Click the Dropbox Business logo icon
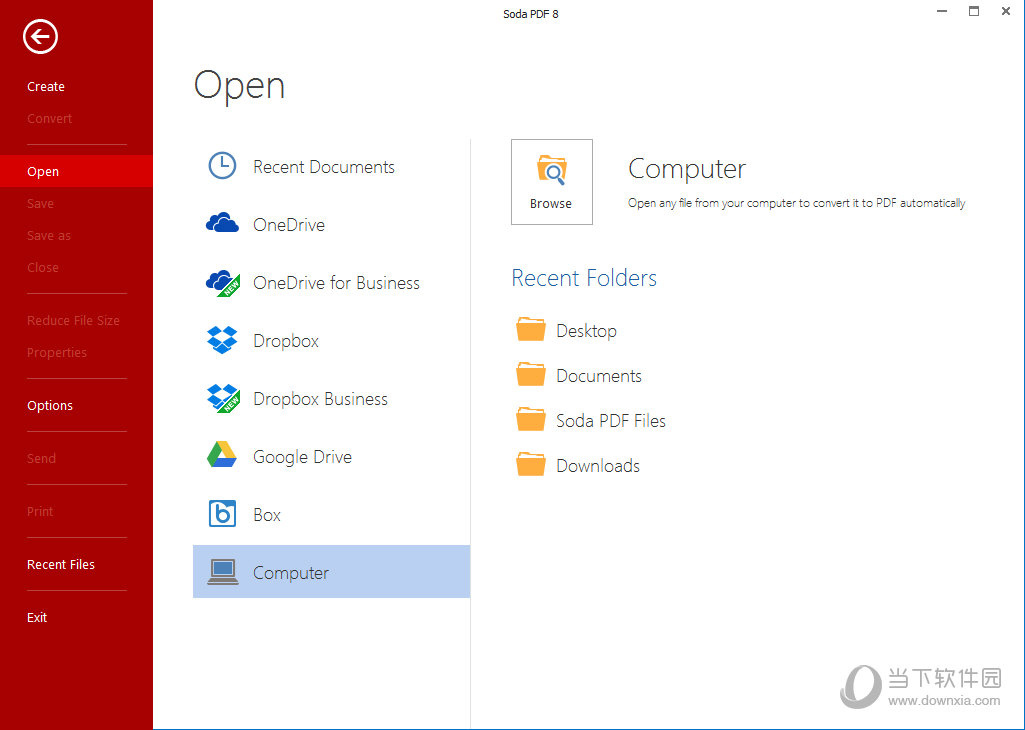Screen dimensions: 1025x730 pyautogui.click(x=223, y=399)
